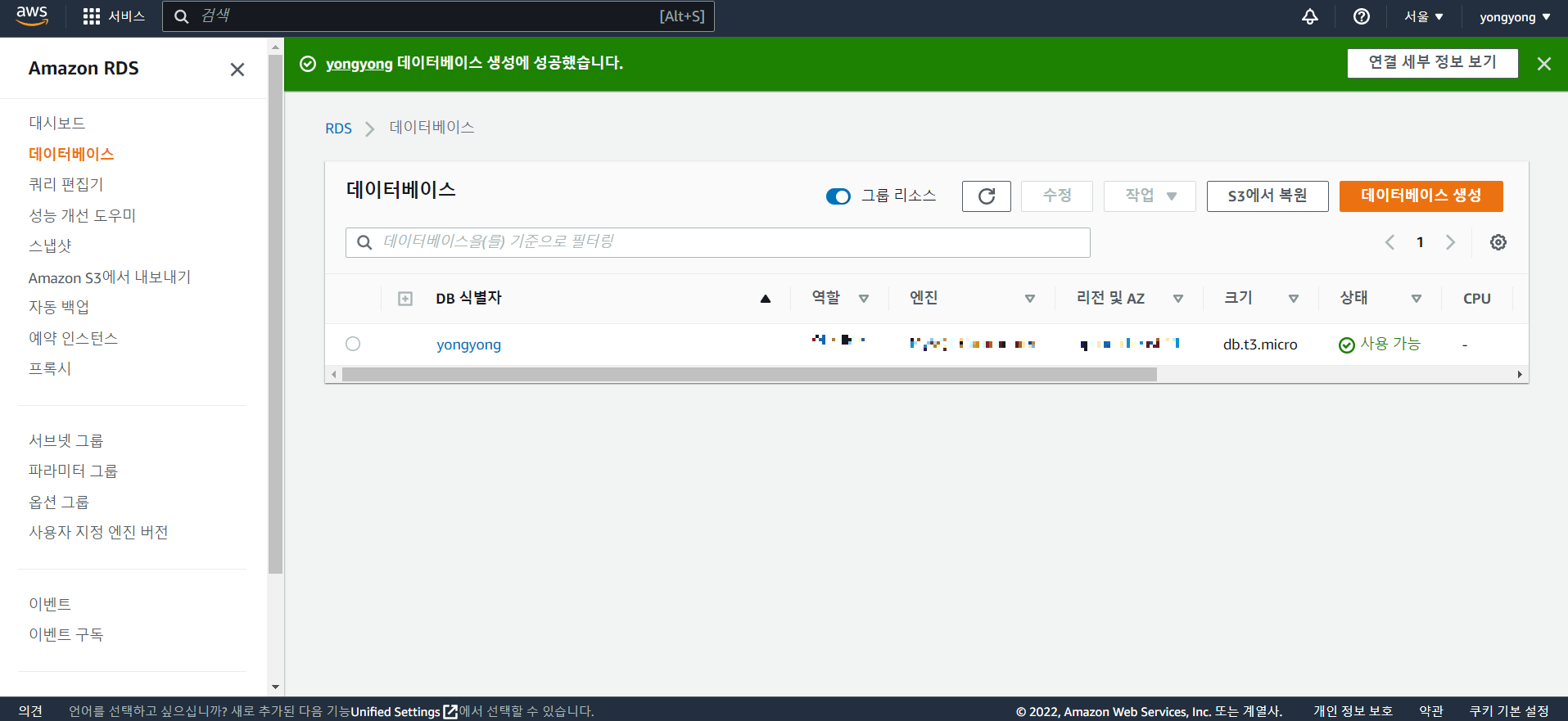Select the yongyong database radio button

tap(353, 344)
